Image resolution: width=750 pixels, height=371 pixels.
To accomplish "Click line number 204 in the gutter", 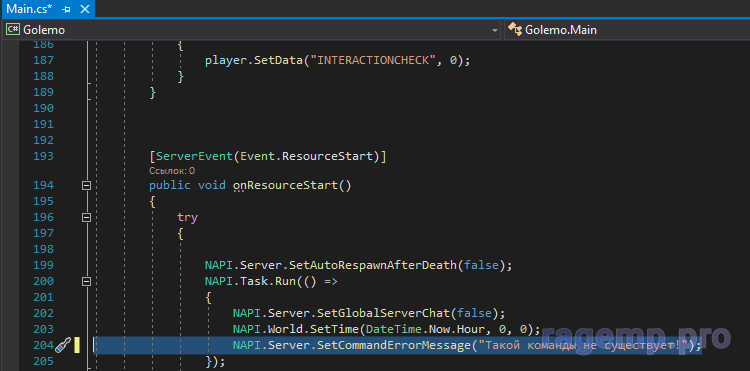I will tap(43, 345).
